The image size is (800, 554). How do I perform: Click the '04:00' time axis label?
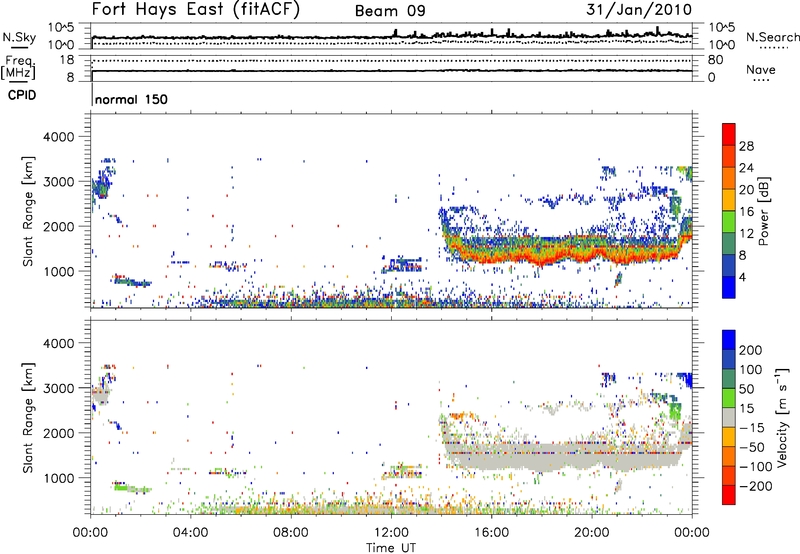(190, 533)
